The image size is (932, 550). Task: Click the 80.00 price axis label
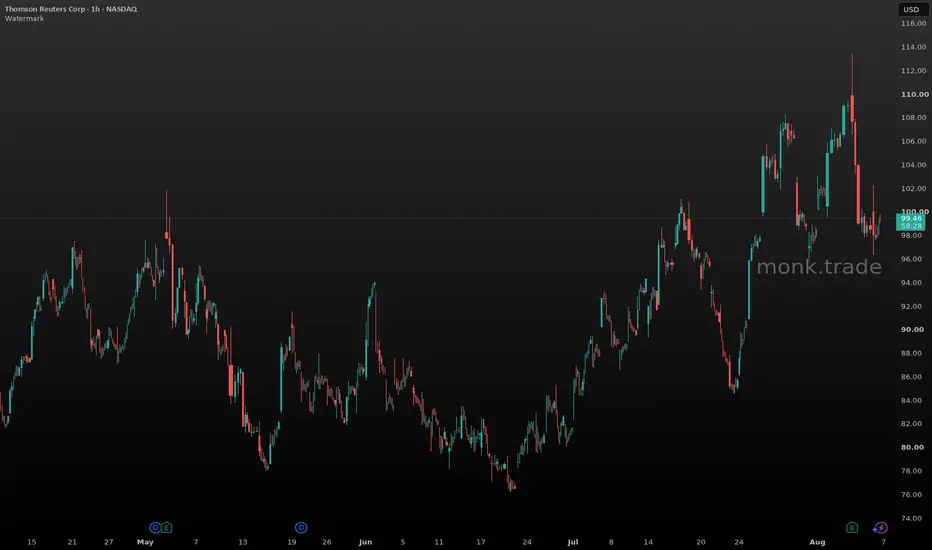pos(912,447)
